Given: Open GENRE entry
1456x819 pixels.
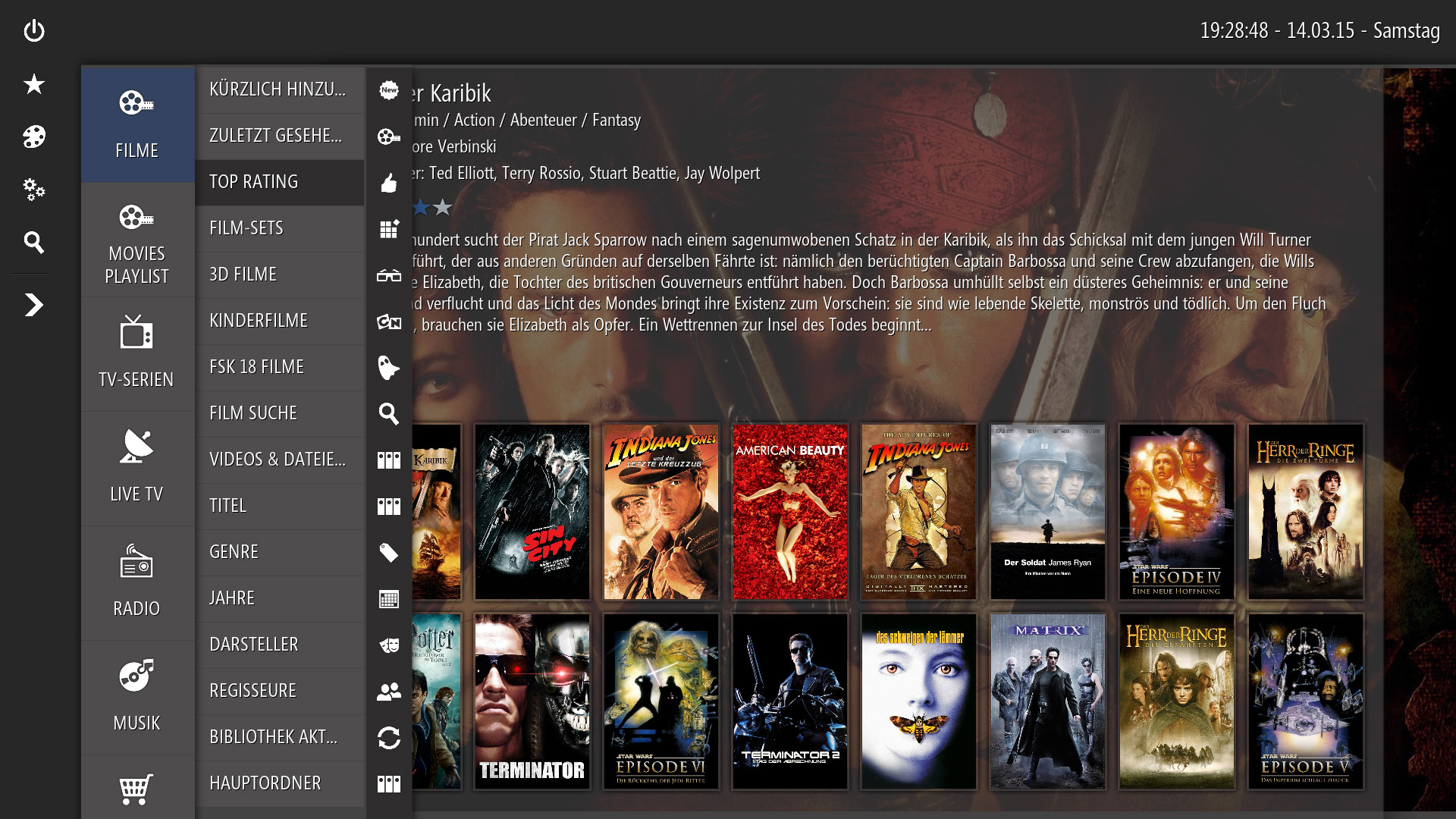Looking at the screenshot, I should click(280, 552).
